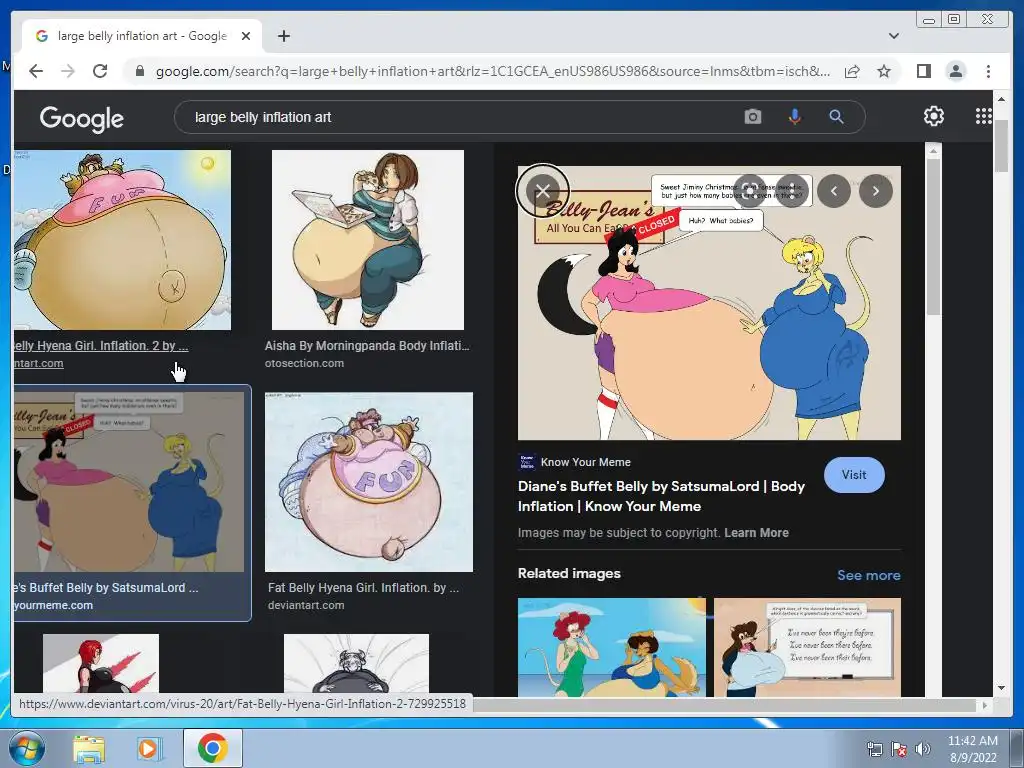
Task: Show the next image in preview
Action: coord(876,191)
